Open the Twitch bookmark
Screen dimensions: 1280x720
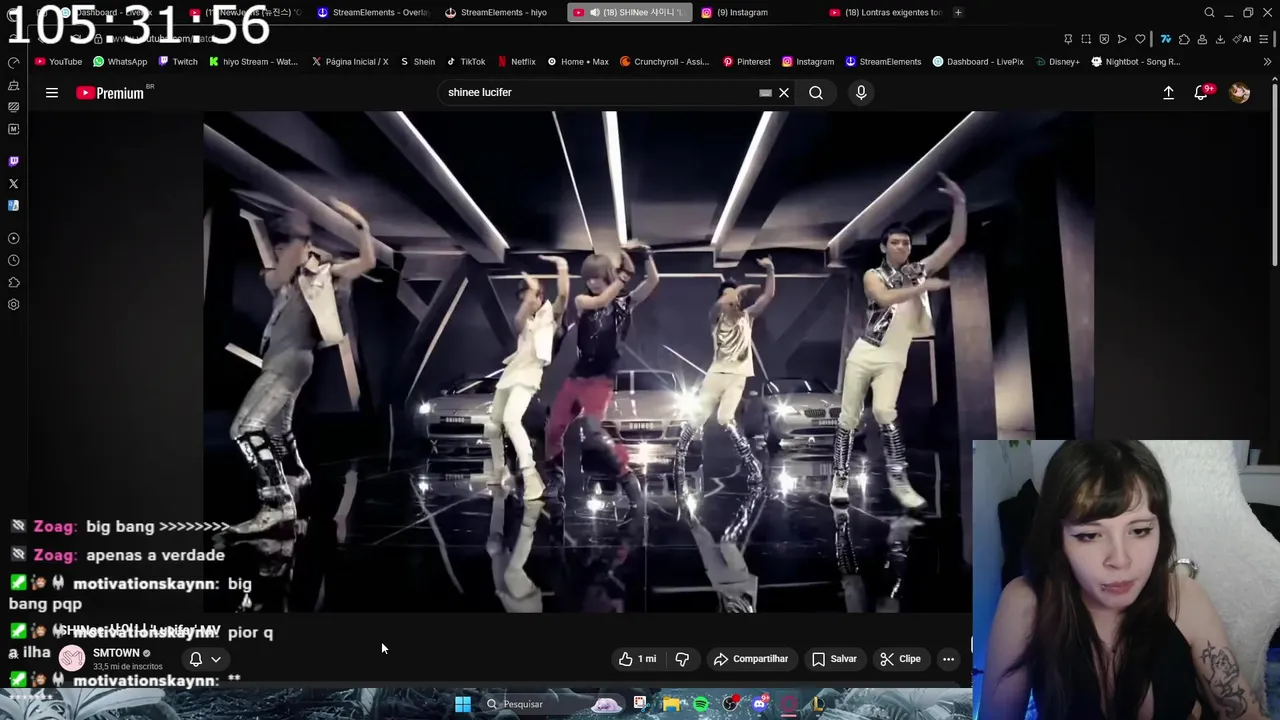(178, 61)
